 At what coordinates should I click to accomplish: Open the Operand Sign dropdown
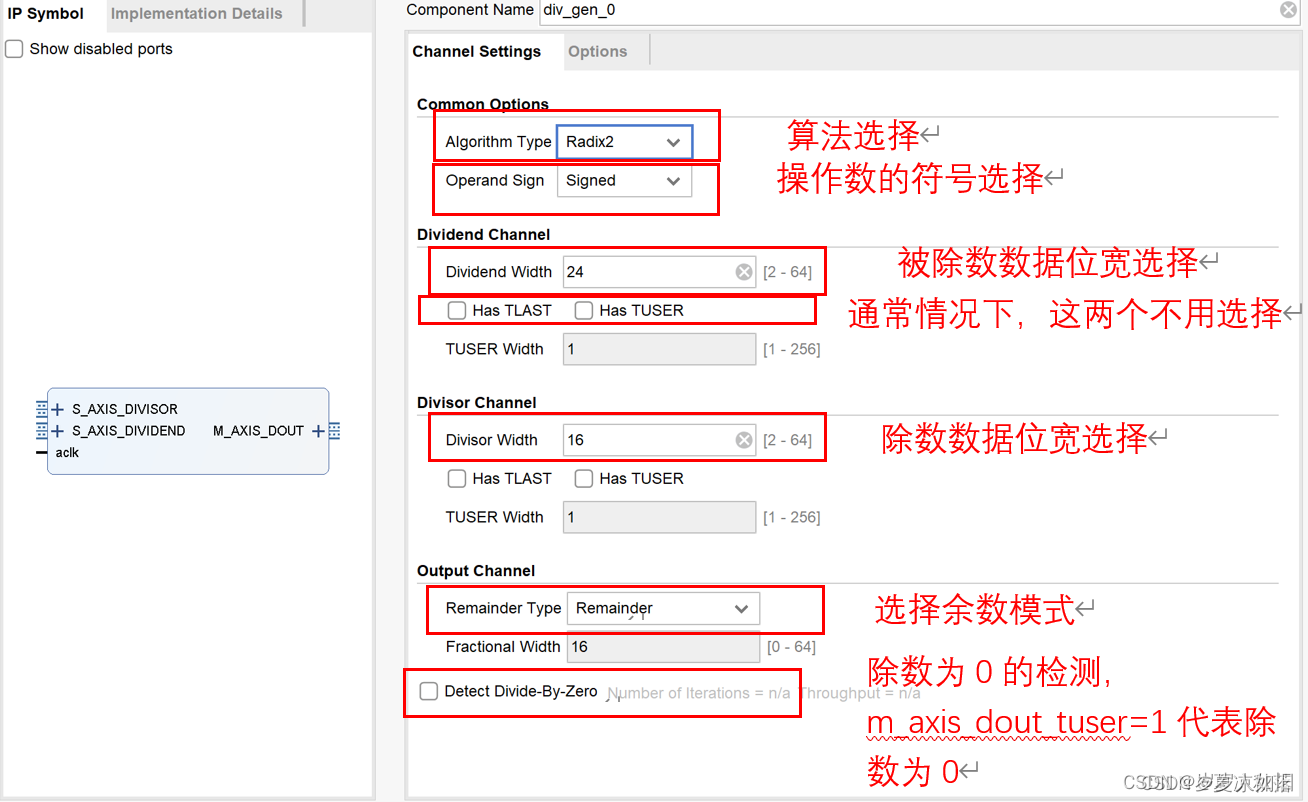point(624,181)
